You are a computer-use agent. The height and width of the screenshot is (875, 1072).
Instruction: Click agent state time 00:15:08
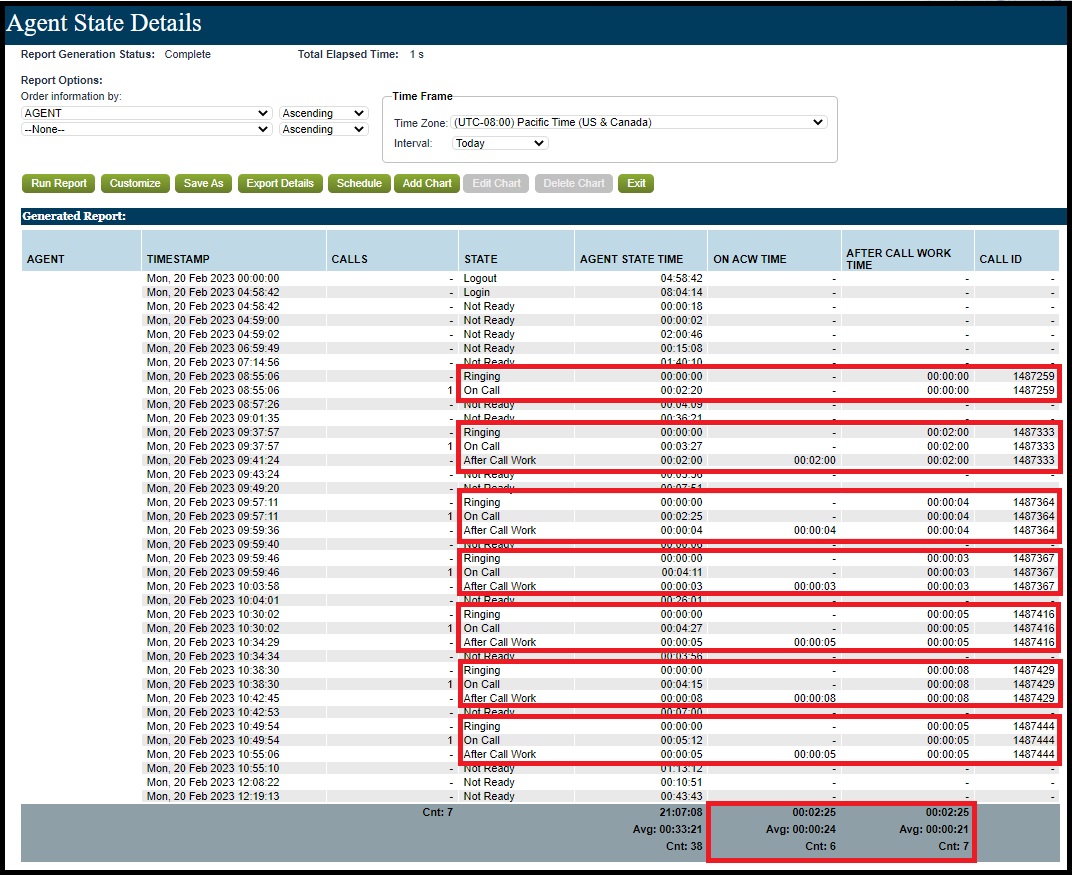tap(681, 349)
